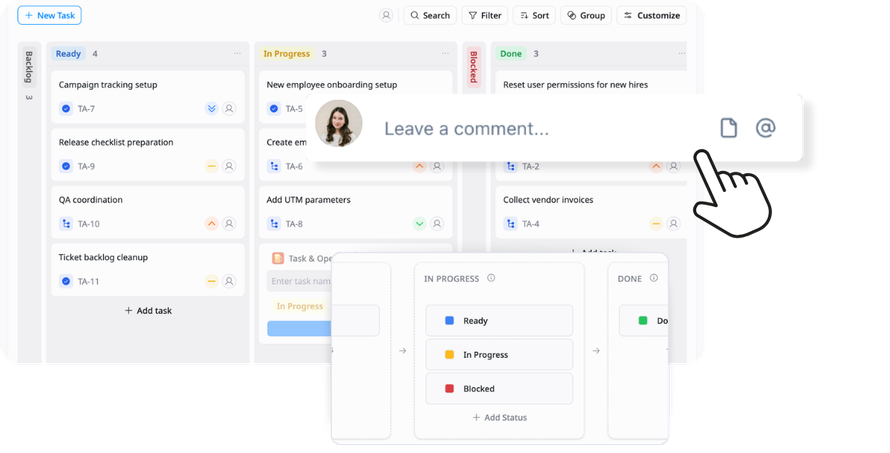Image resolution: width=890 pixels, height=453 pixels.
Task: Click the yellow In Progress color swatch
Action: (x=450, y=355)
